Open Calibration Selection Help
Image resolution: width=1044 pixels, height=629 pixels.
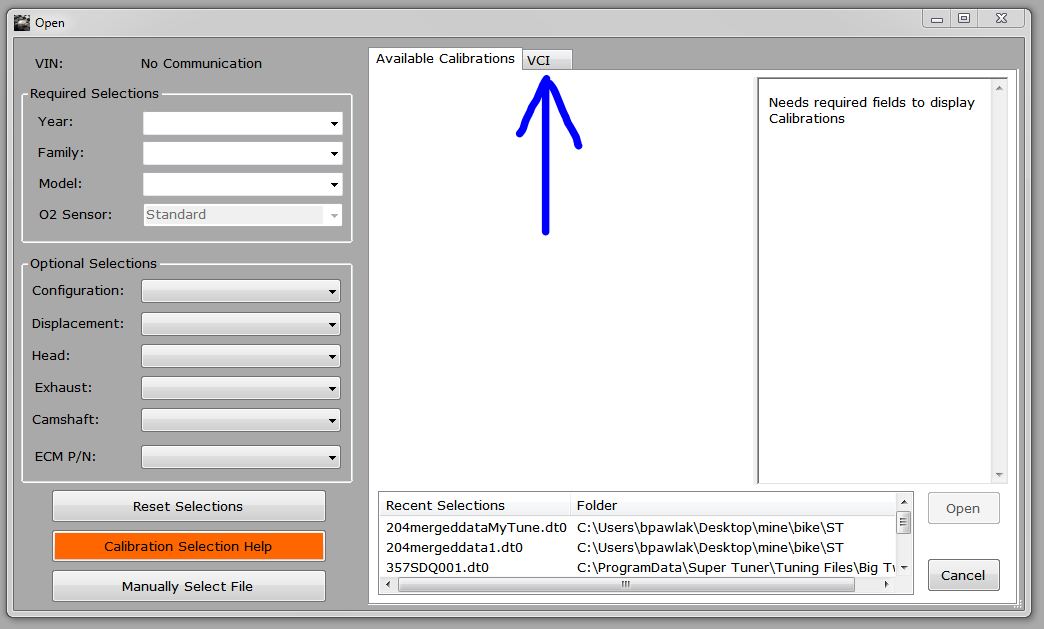tap(188, 546)
